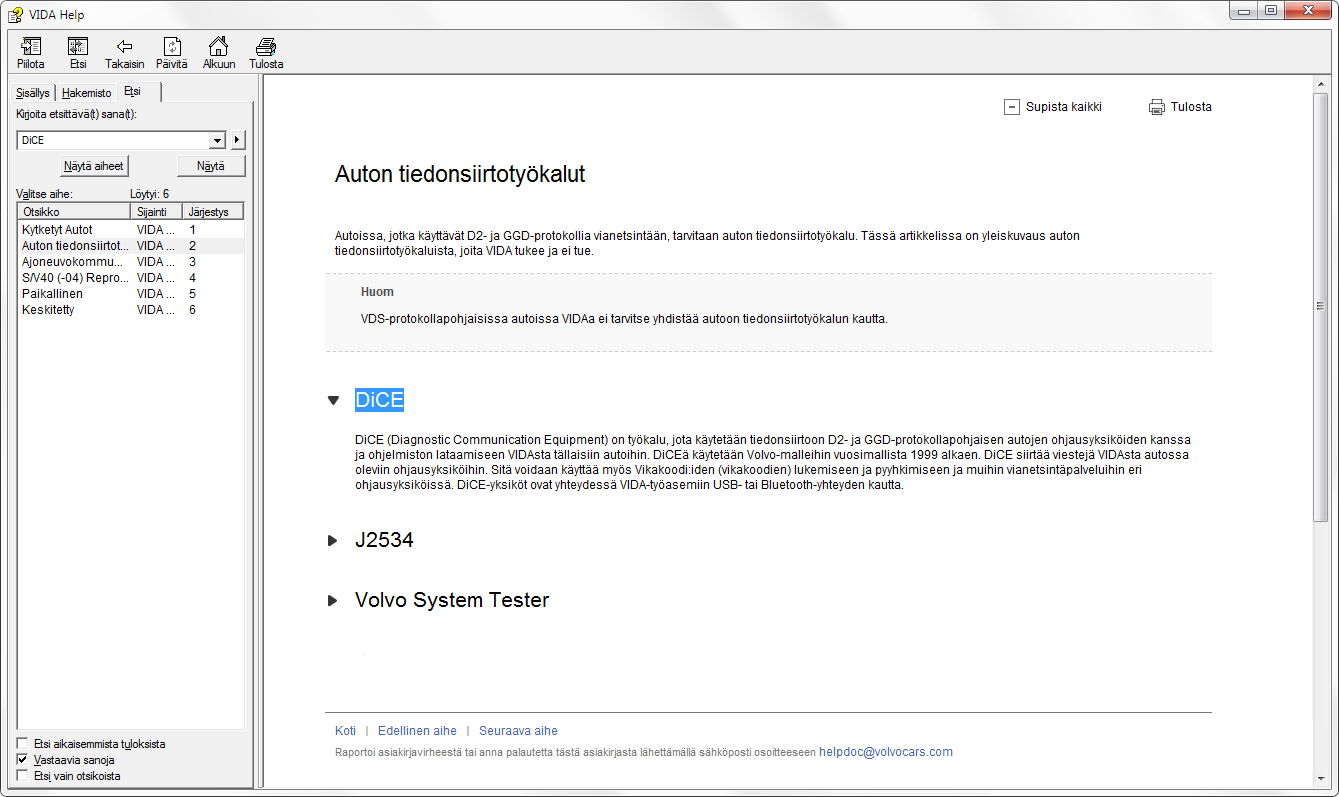Open the search term dropdown arrow

tap(217, 140)
